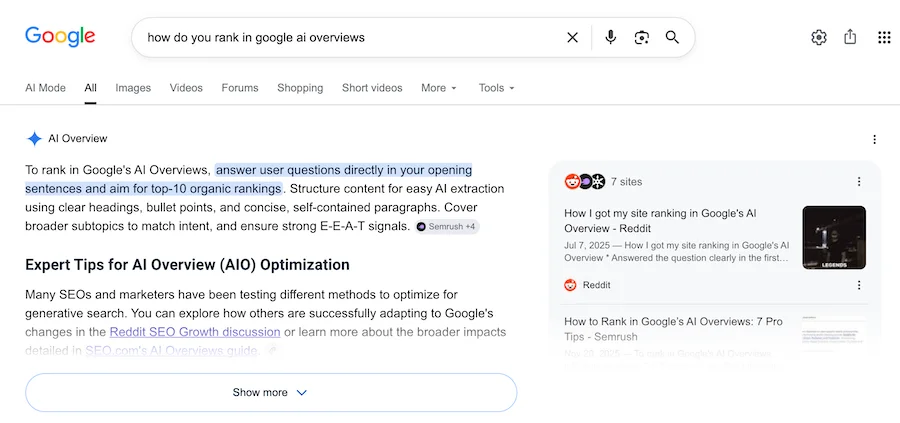Click the AI Overview label text
Image resolution: width=900 pixels, height=423 pixels.
(x=77, y=138)
